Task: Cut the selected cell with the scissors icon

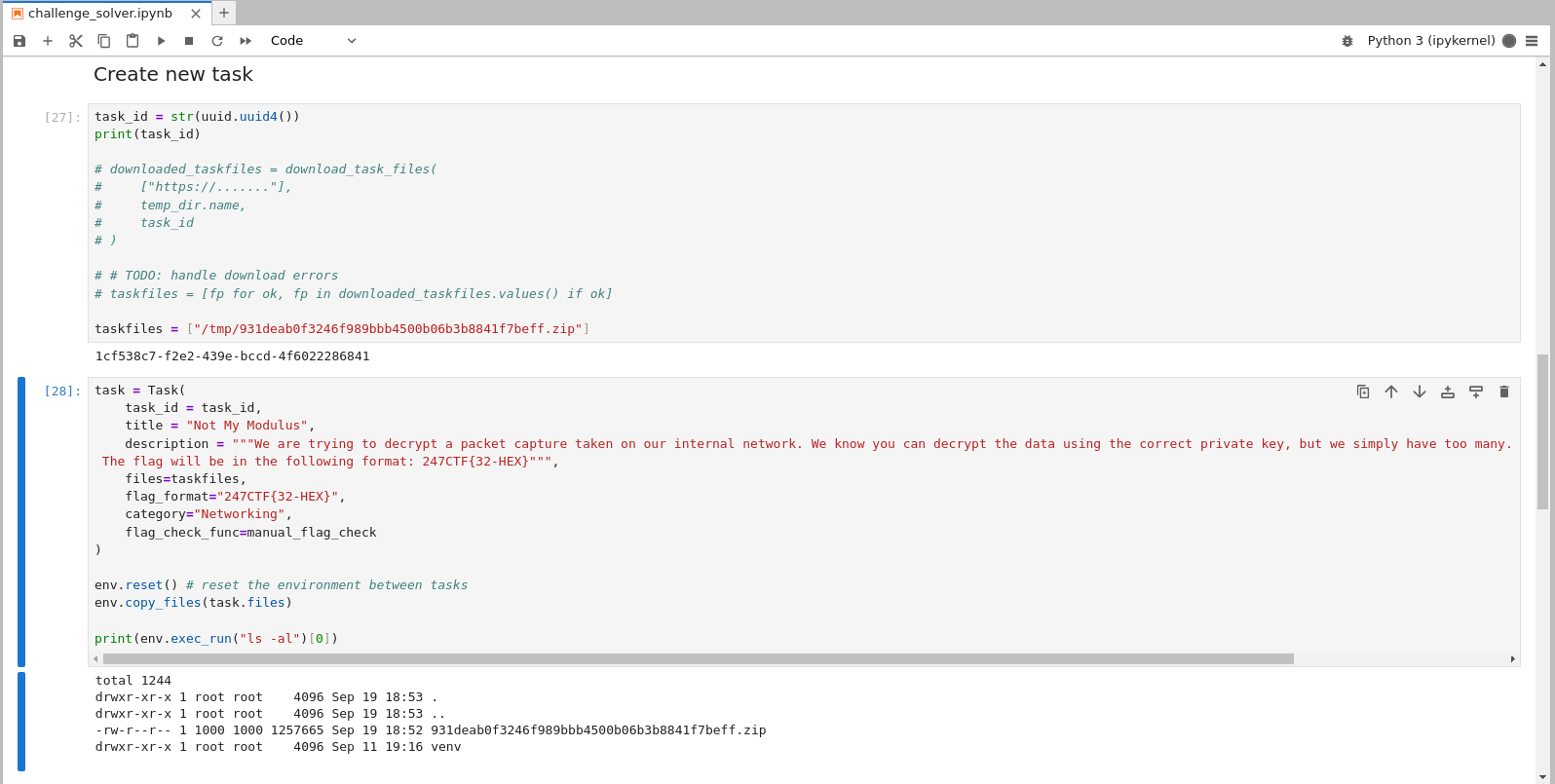Action: coord(76,41)
